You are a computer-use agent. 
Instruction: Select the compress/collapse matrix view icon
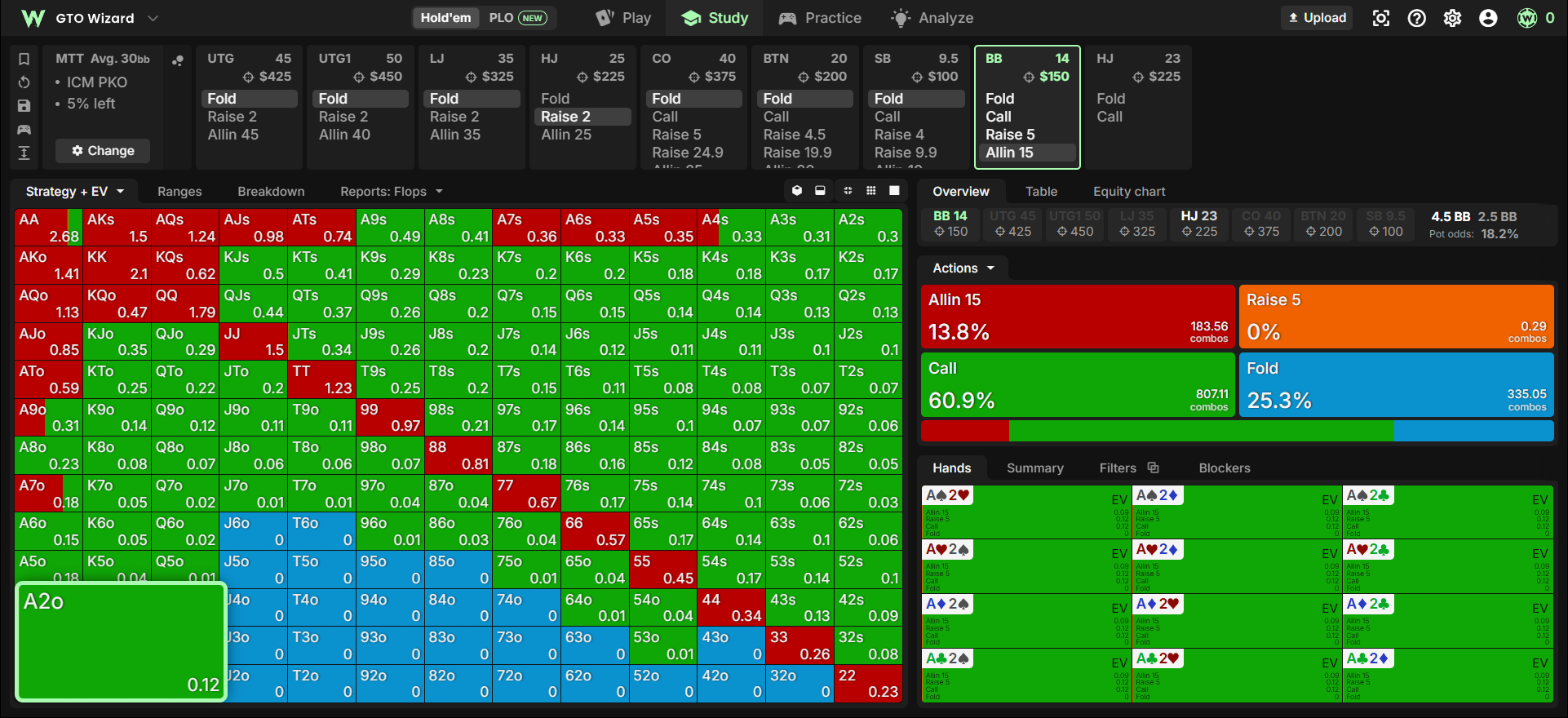[848, 191]
